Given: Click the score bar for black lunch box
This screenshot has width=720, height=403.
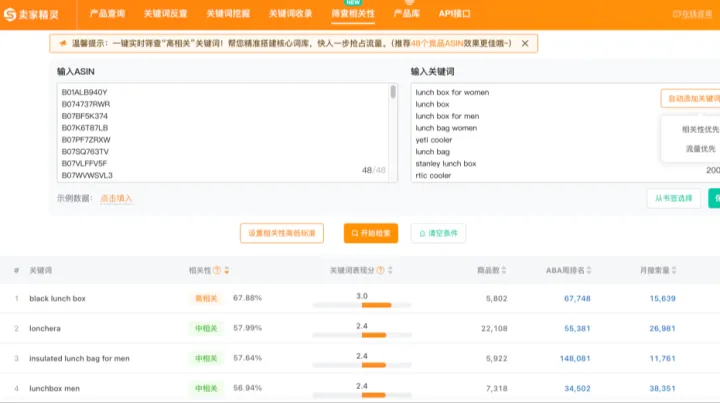Looking at the screenshot, I should [x=362, y=305].
